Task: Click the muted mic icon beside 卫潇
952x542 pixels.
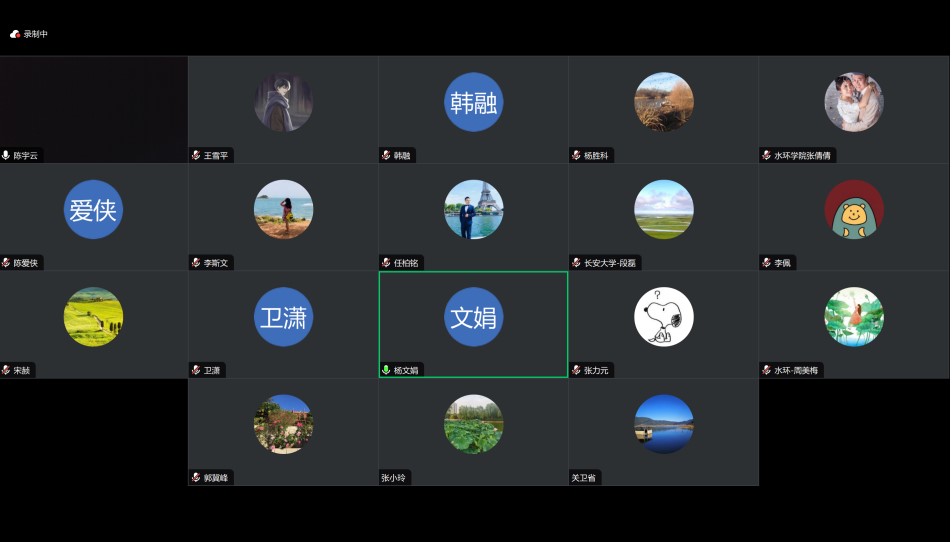Action: [196, 370]
